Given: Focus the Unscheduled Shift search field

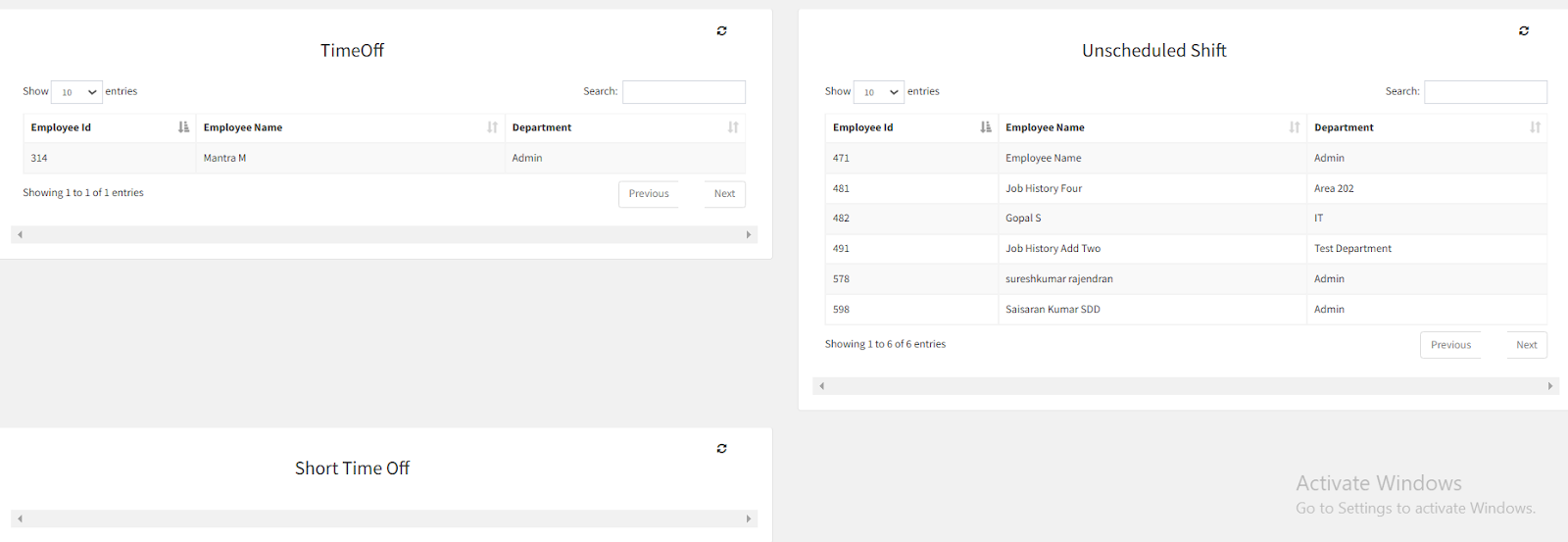Looking at the screenshot, I should click(1485, 92).
